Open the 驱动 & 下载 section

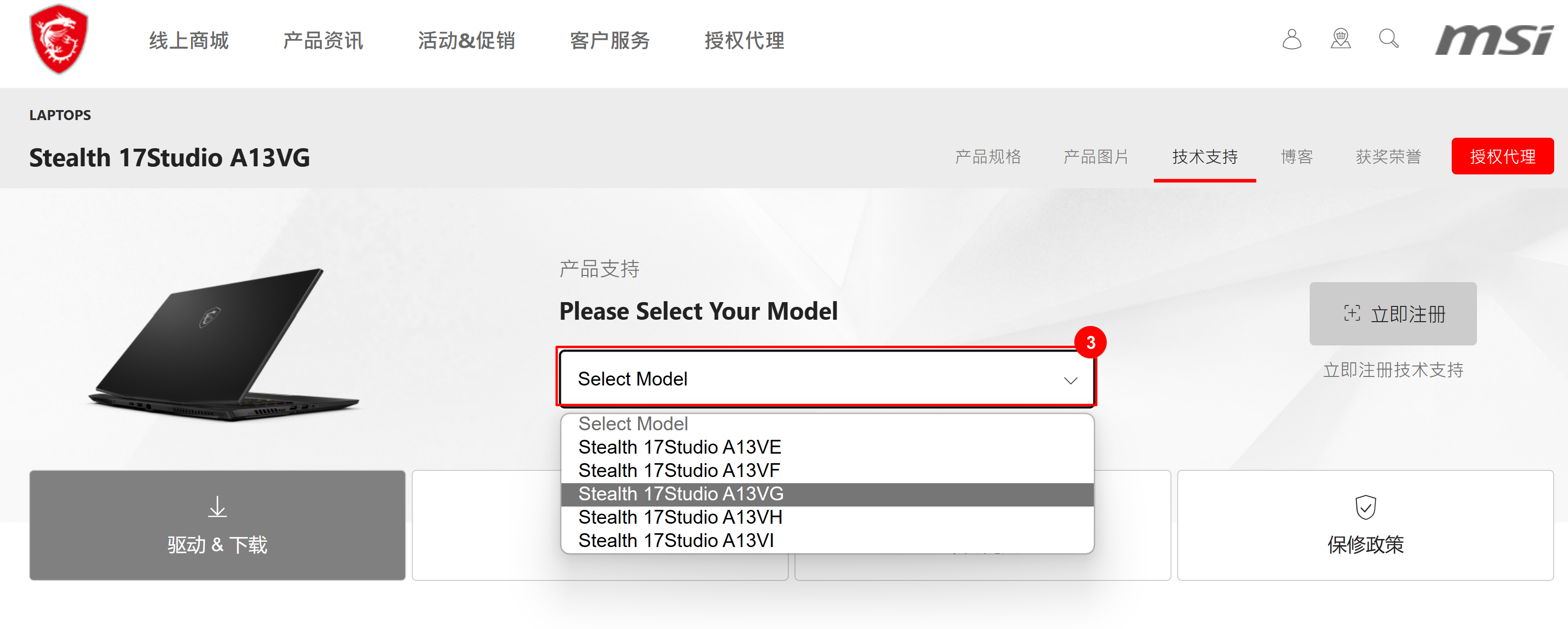coord(217,546)
